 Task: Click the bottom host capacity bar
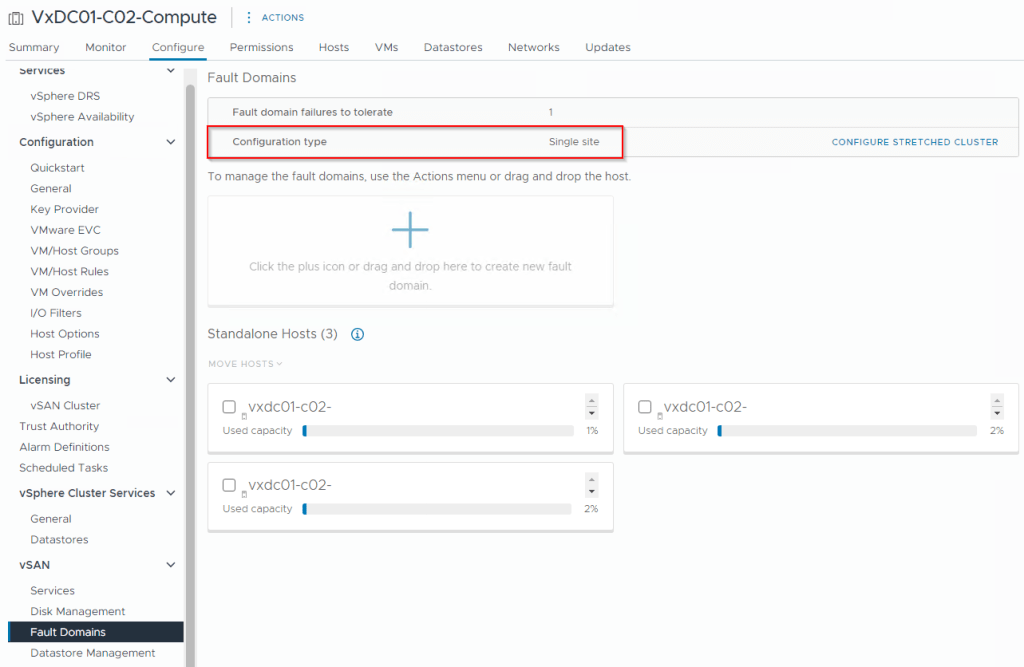pyautogui.click(x=437, y=509)
